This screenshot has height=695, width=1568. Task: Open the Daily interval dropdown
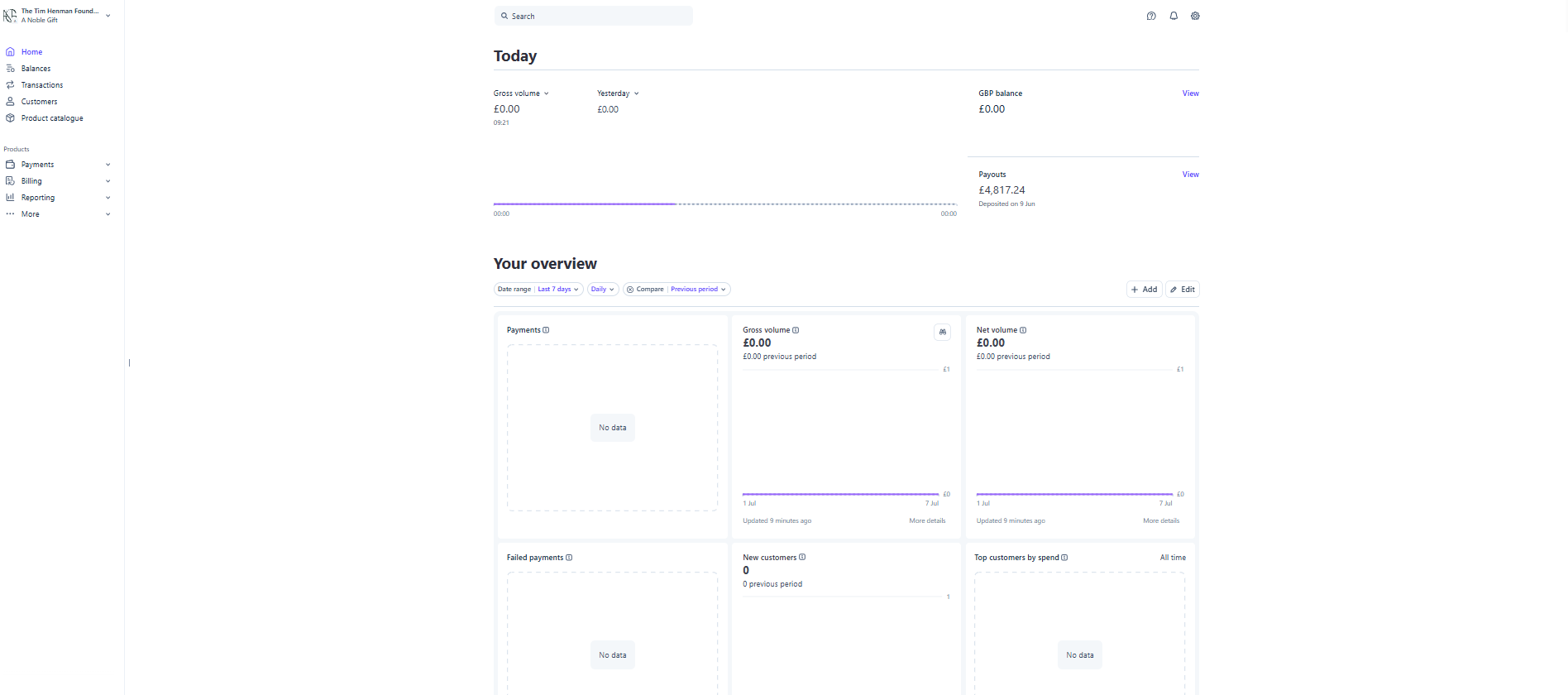603,290
